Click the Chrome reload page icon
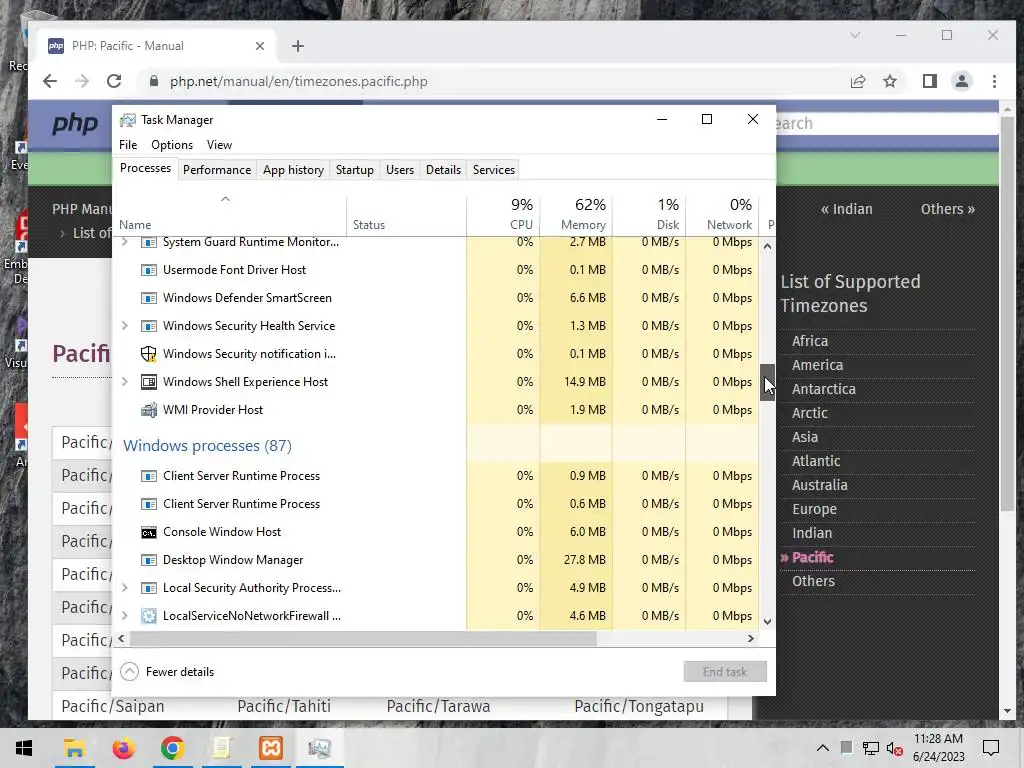1024x768 pixels. (114, 81)
